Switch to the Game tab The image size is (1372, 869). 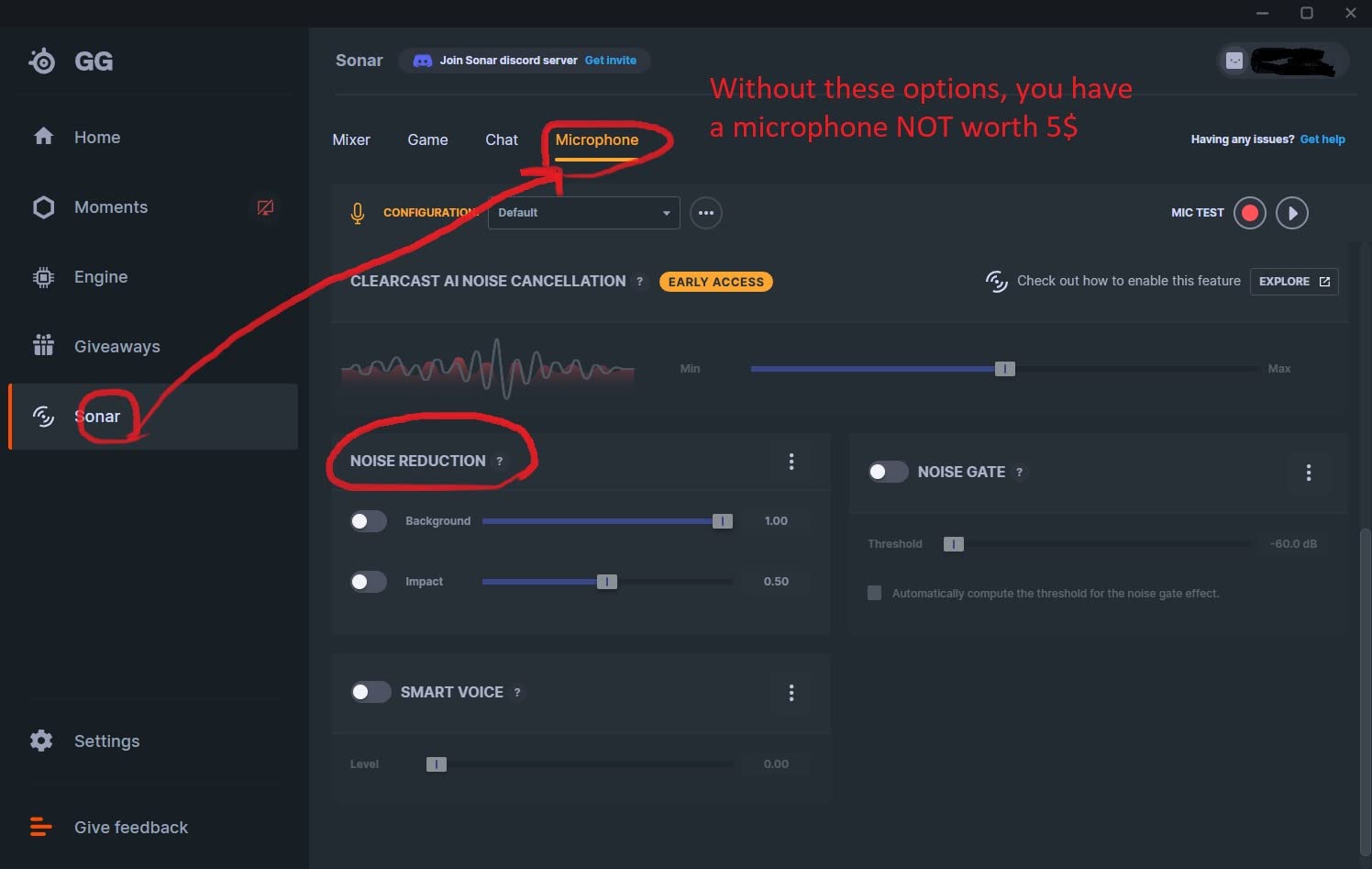428,139
